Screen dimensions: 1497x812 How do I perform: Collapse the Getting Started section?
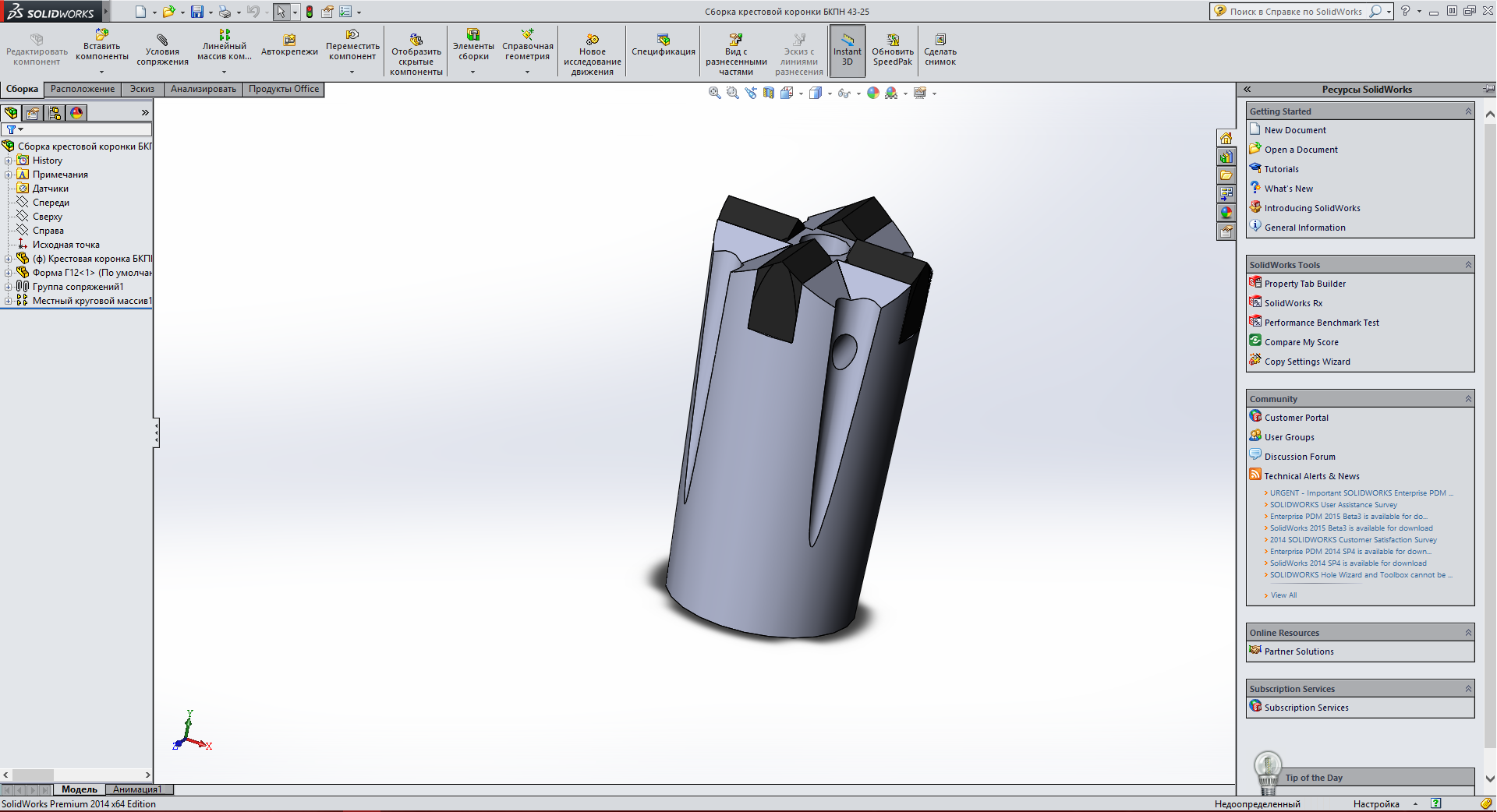tap(1468, 111)
